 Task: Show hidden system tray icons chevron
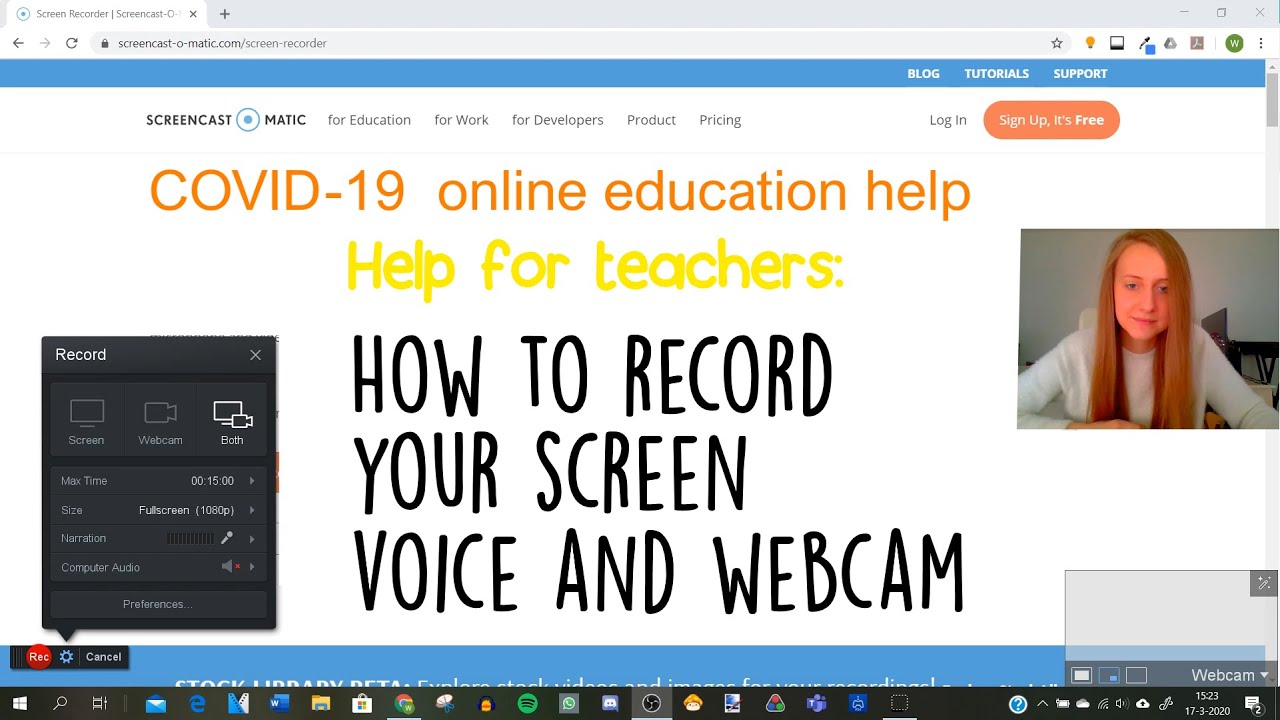tap(1042, 704)
